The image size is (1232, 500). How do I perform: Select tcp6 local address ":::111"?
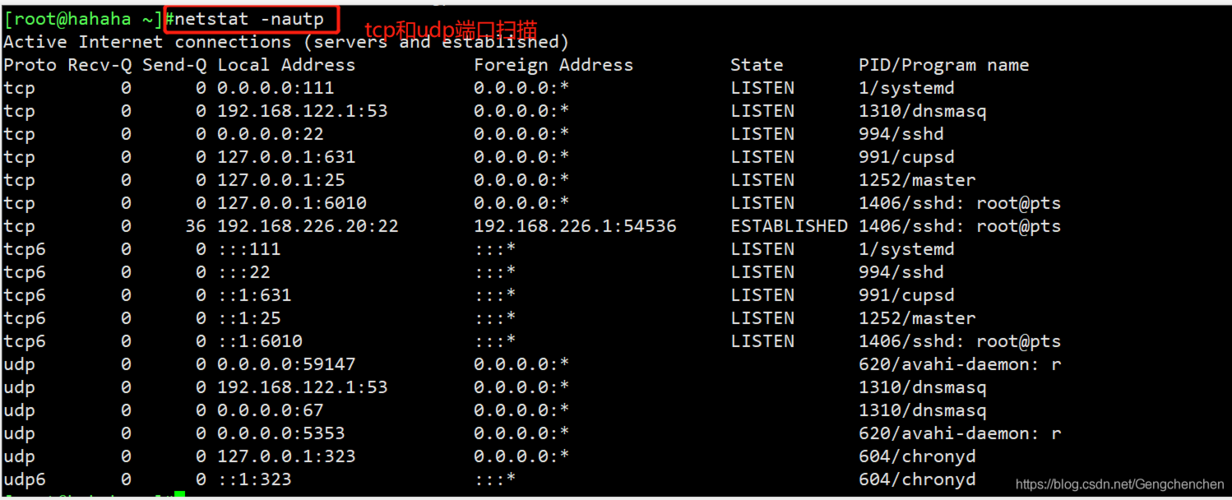pos(249,249)
